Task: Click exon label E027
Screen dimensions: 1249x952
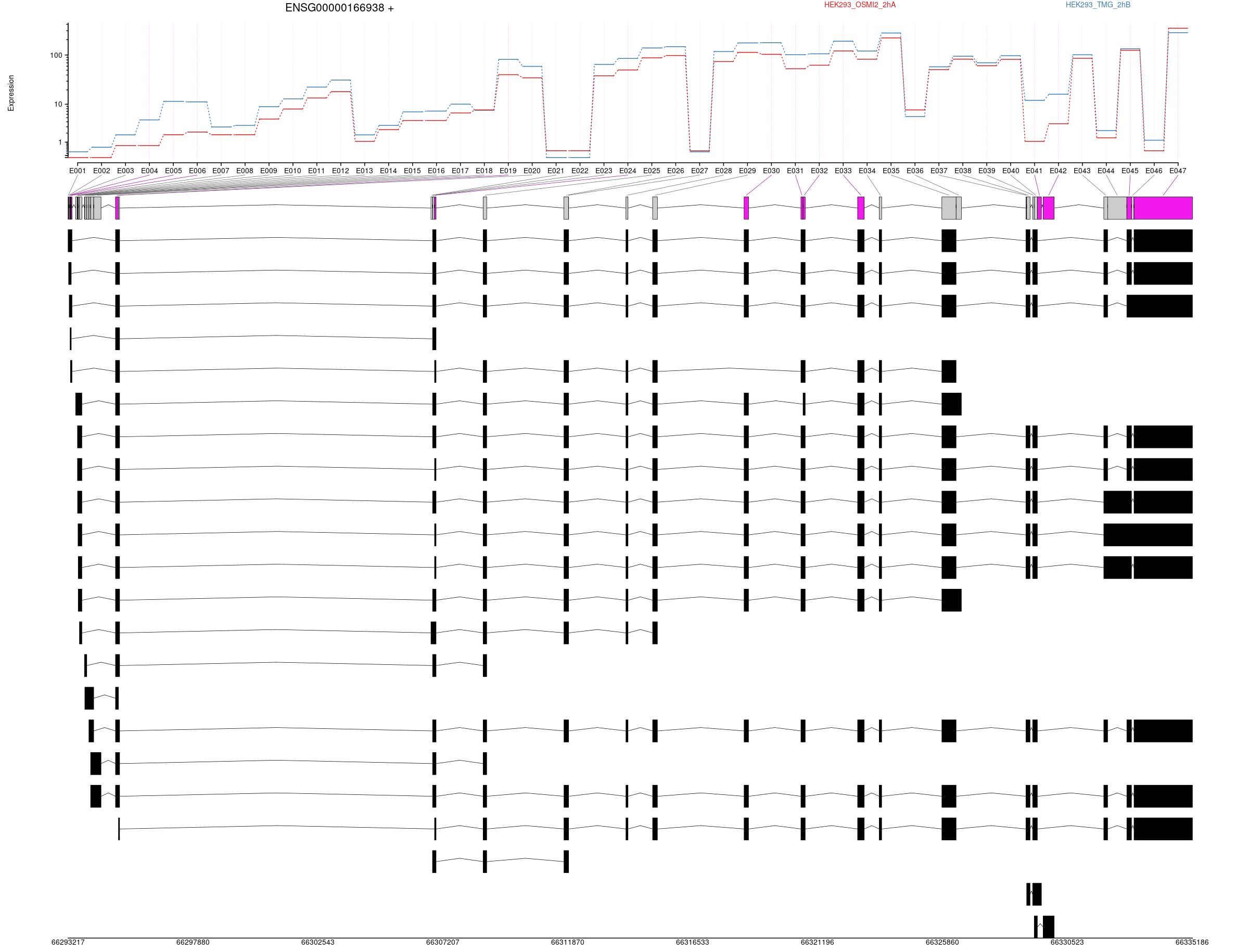Action: point(699,171)
